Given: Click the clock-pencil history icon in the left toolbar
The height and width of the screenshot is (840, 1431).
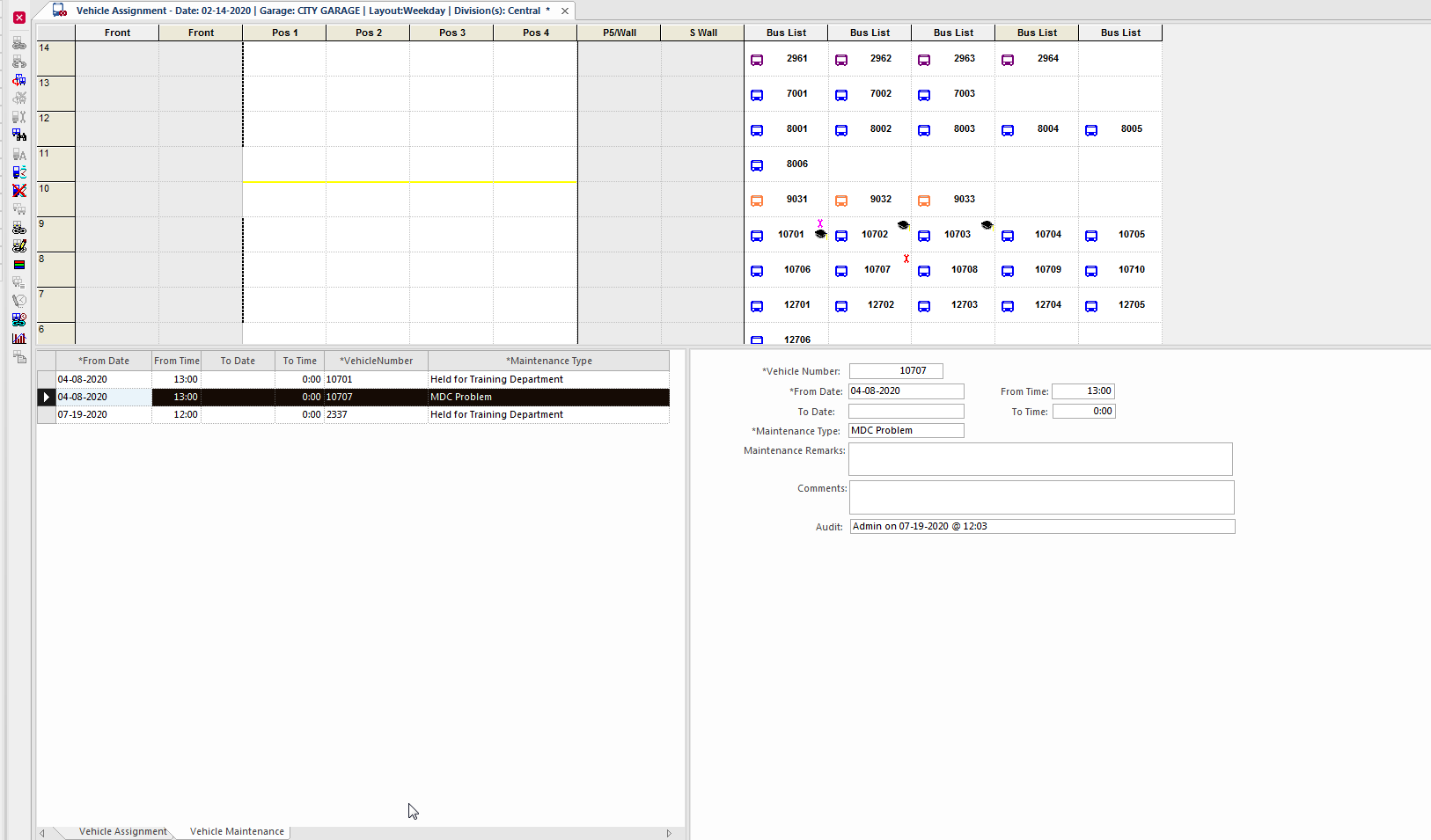Looking at the screenshot, I should [x=19, y=299].
